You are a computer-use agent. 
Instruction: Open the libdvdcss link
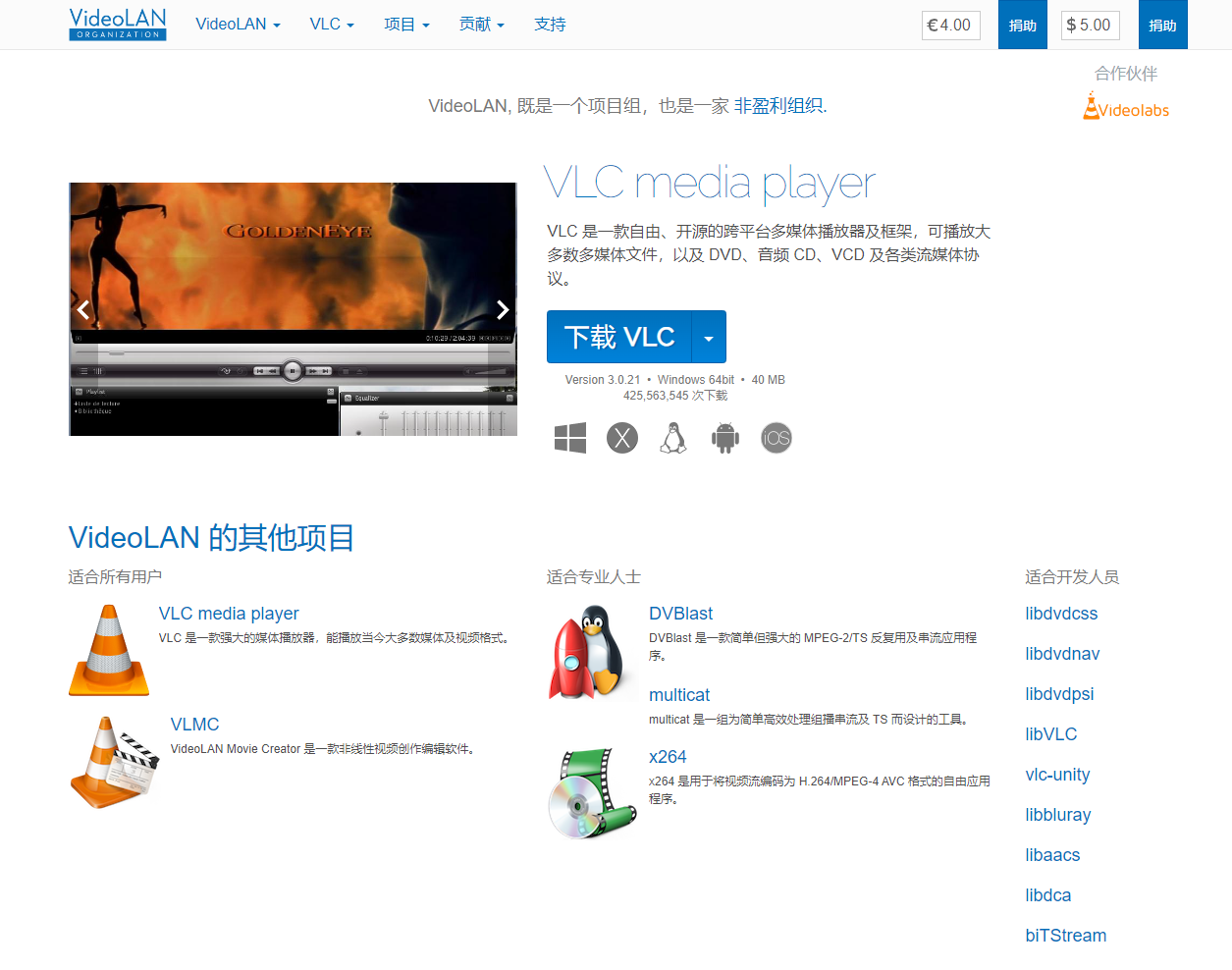pyautogui.click(x=1061, y=614)
